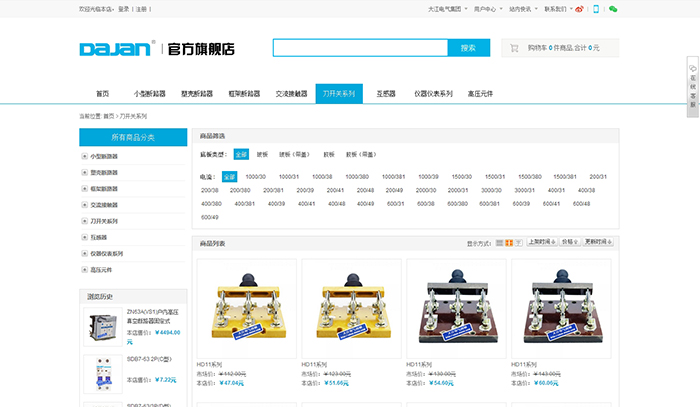Open 塑壳断路器 navigation tab
Screen dimensions: 700x407
click(197, 94)
